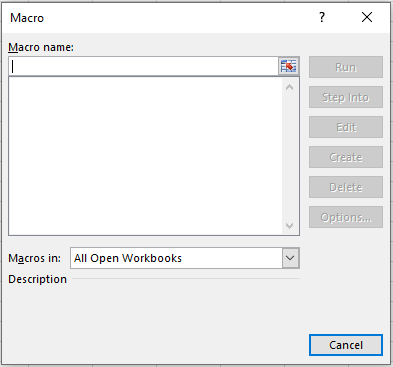Click the Create button
Screen dimensions: 393x367
click(346, 157)
